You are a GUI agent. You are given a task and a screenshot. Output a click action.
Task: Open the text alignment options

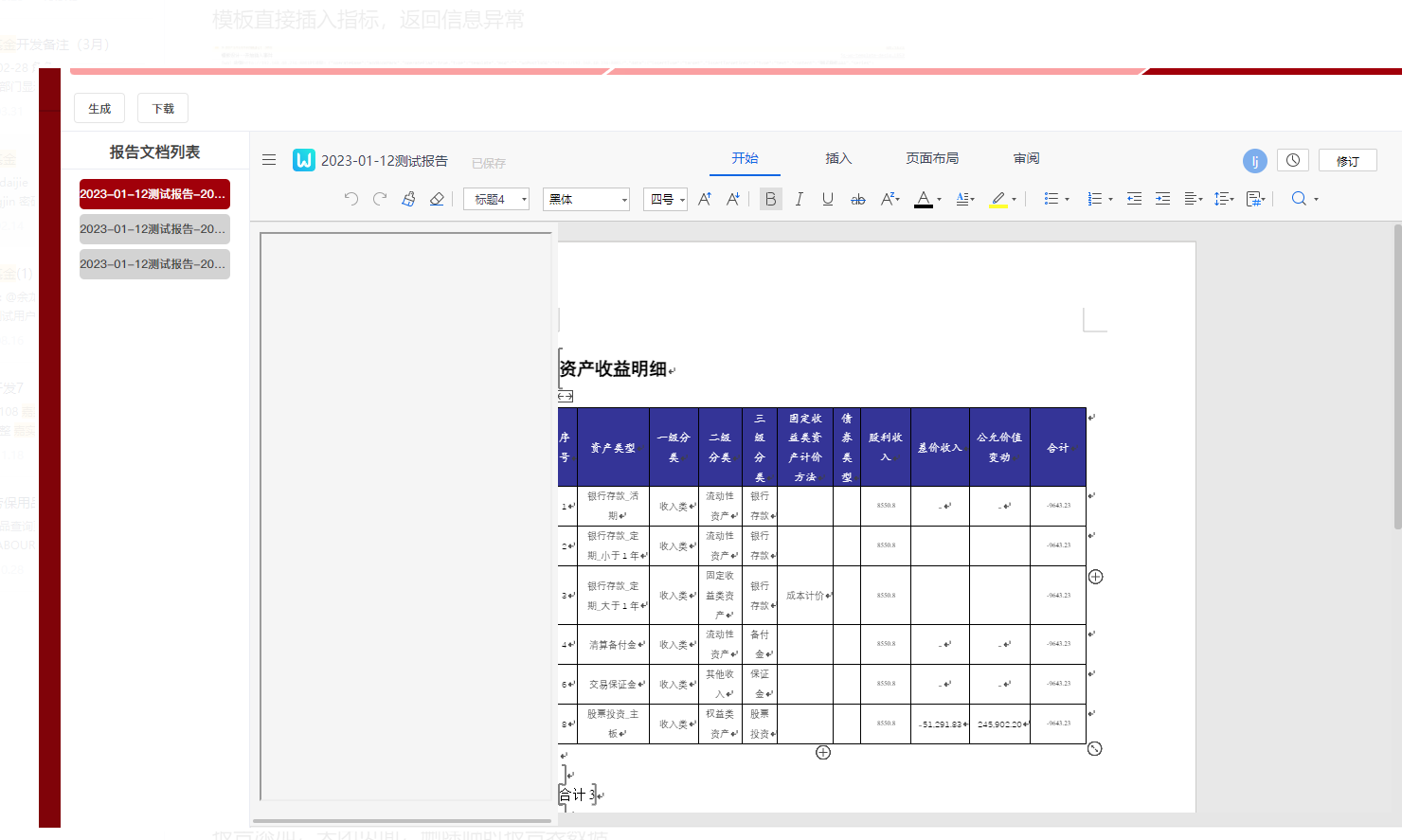click(x=1194, y=199)
